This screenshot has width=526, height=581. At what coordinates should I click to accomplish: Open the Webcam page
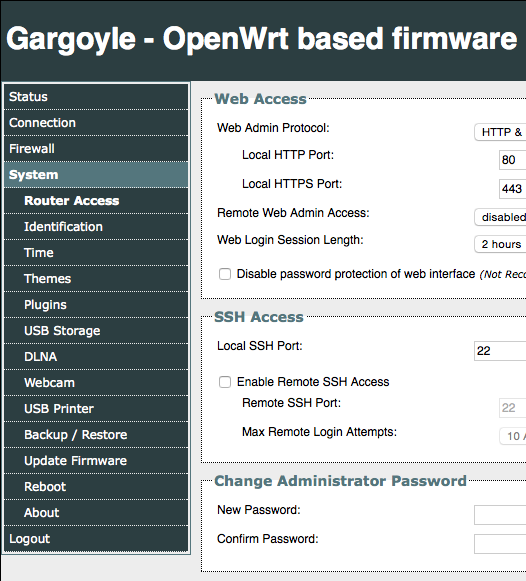(96, 382)
